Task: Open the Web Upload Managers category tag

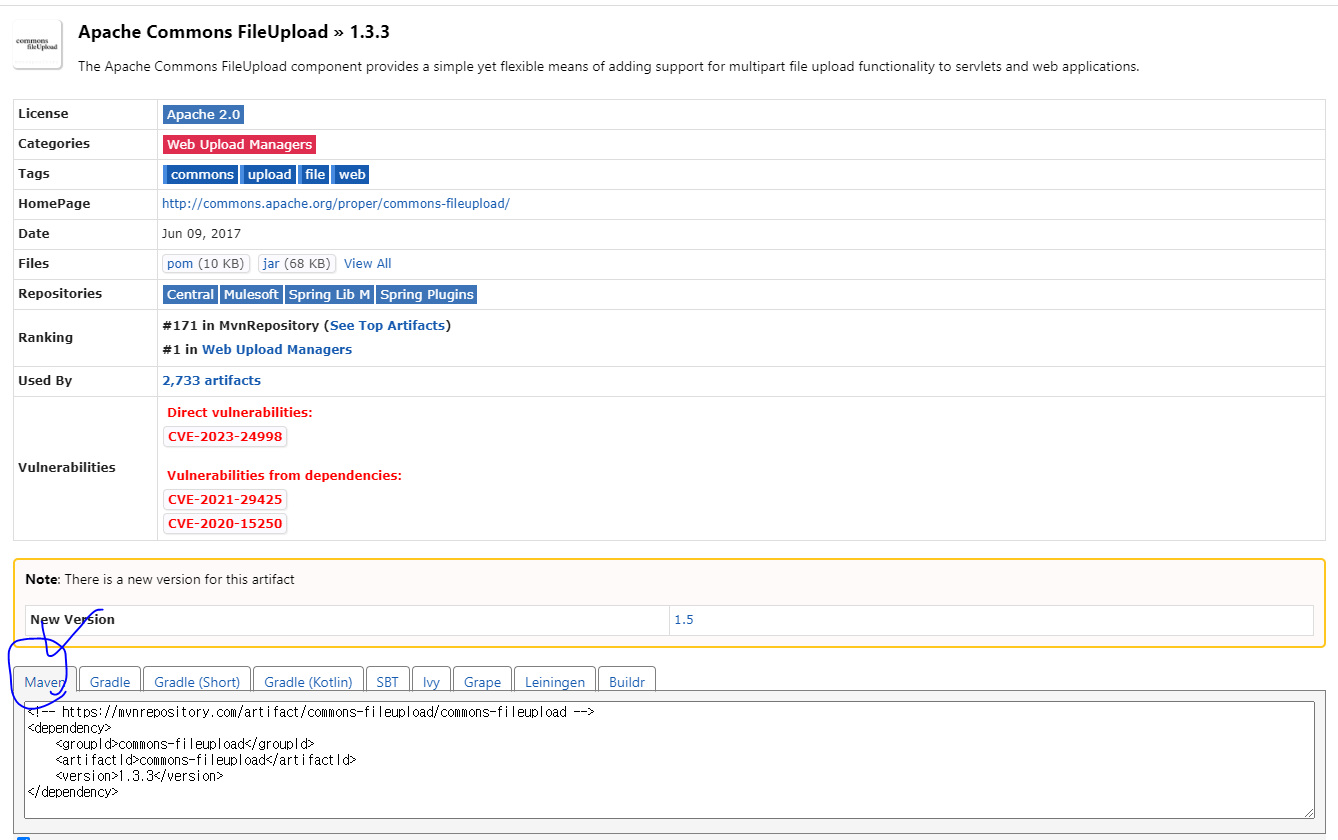Action: pyautogui.click(x=239, y=144)
